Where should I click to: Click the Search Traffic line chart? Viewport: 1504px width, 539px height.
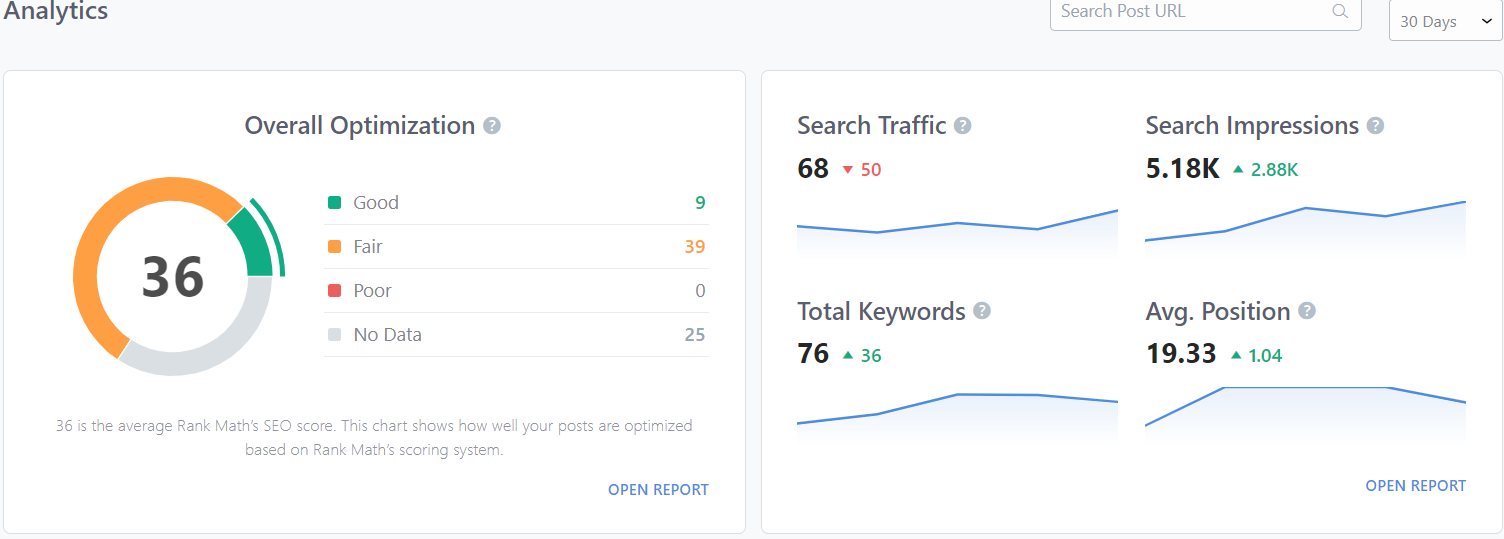pyautogui.click(x=957, y=235)
